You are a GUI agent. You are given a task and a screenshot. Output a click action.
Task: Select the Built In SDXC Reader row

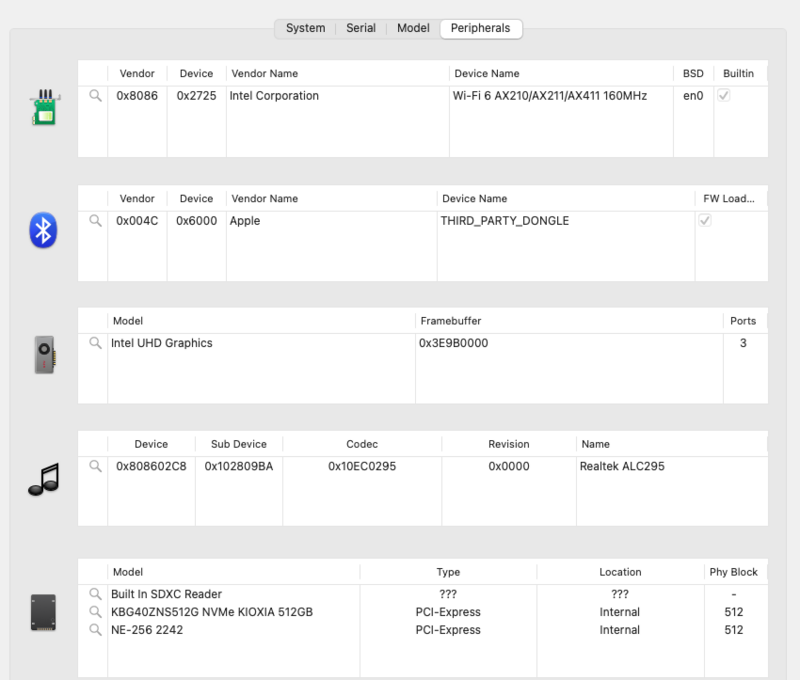pyautogui.click(x=166, y=594)
